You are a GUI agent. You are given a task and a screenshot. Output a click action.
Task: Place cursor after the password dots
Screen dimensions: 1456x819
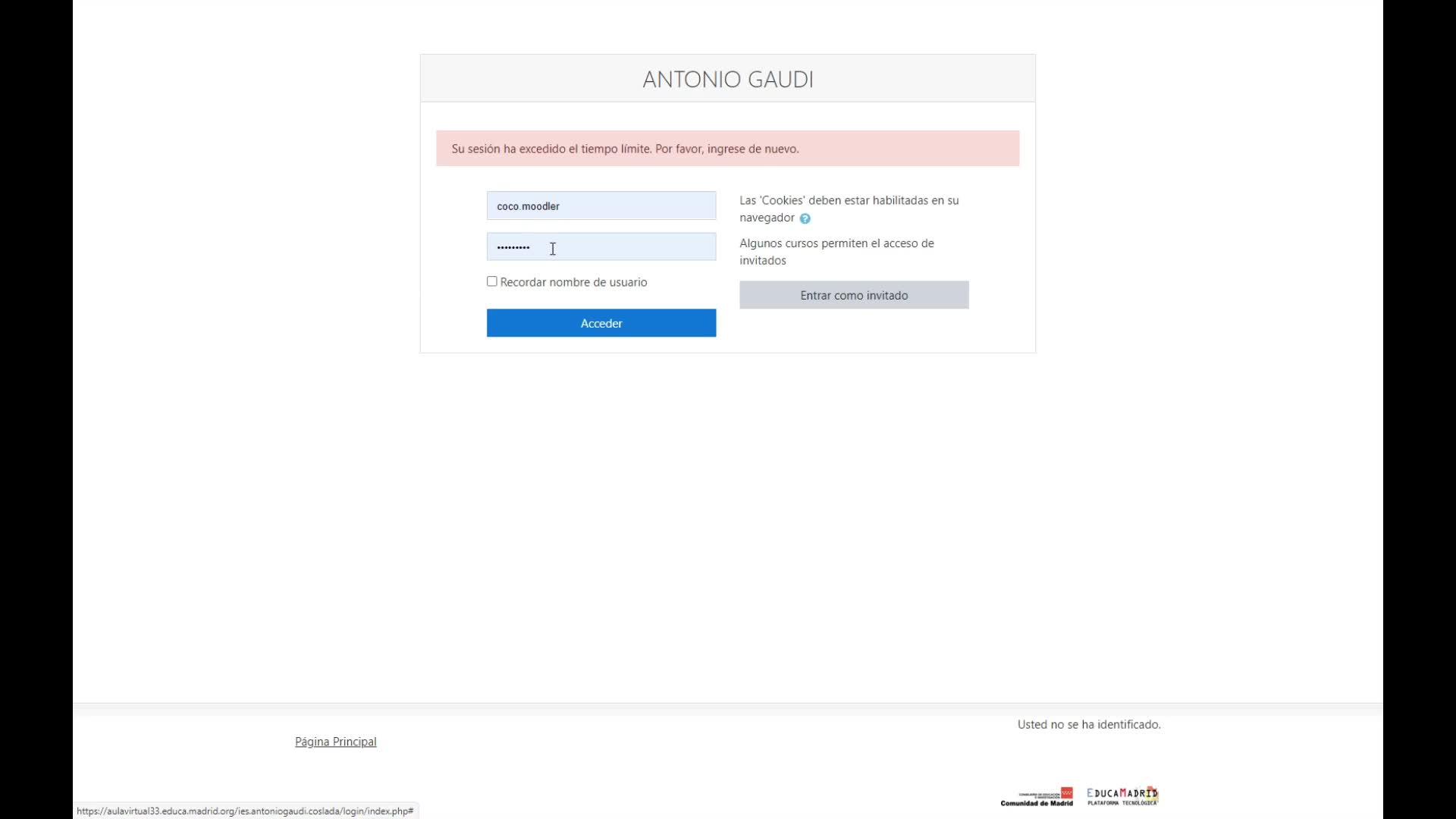pos(532,247)
